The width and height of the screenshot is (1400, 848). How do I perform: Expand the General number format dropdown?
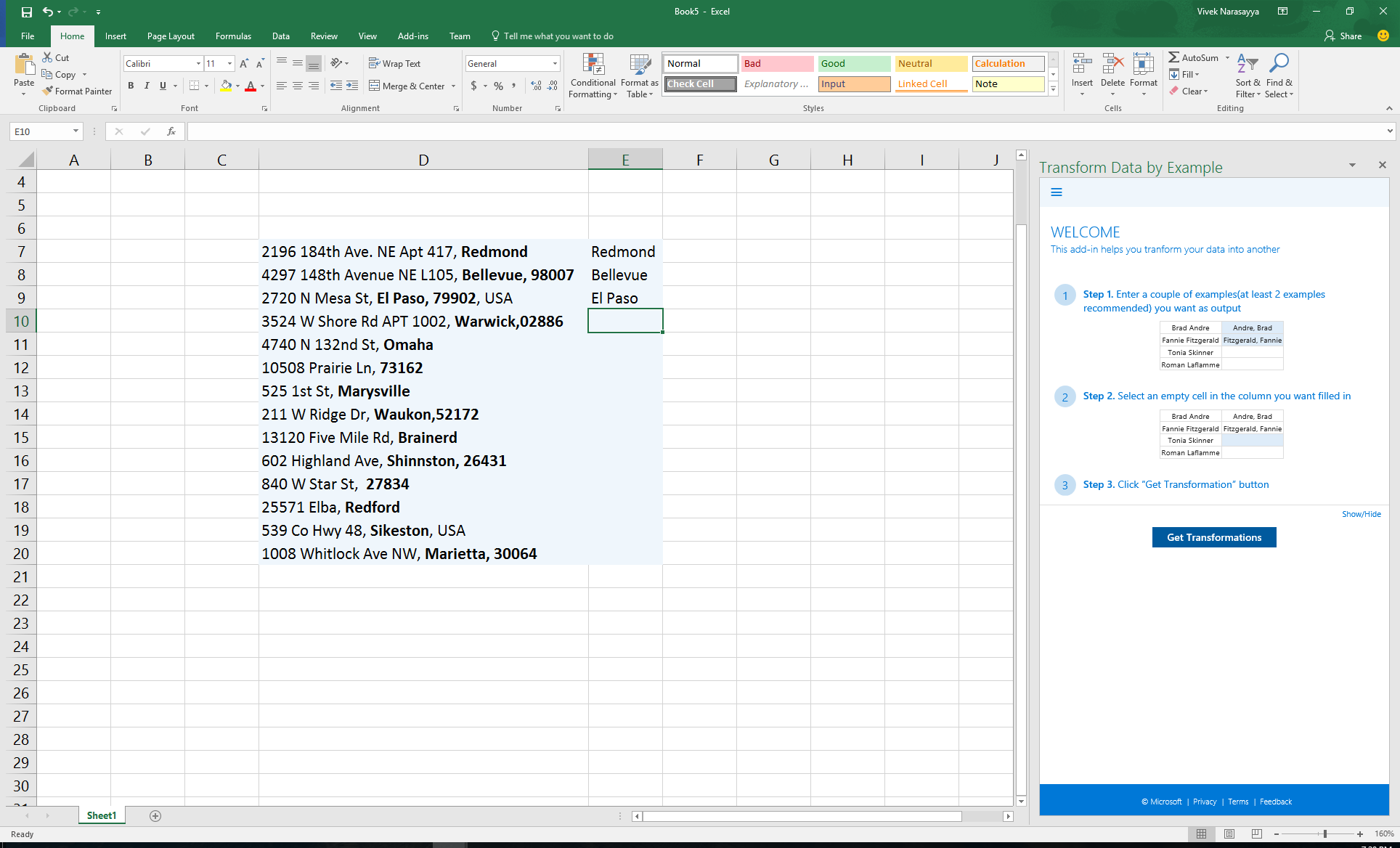[555, 64]
